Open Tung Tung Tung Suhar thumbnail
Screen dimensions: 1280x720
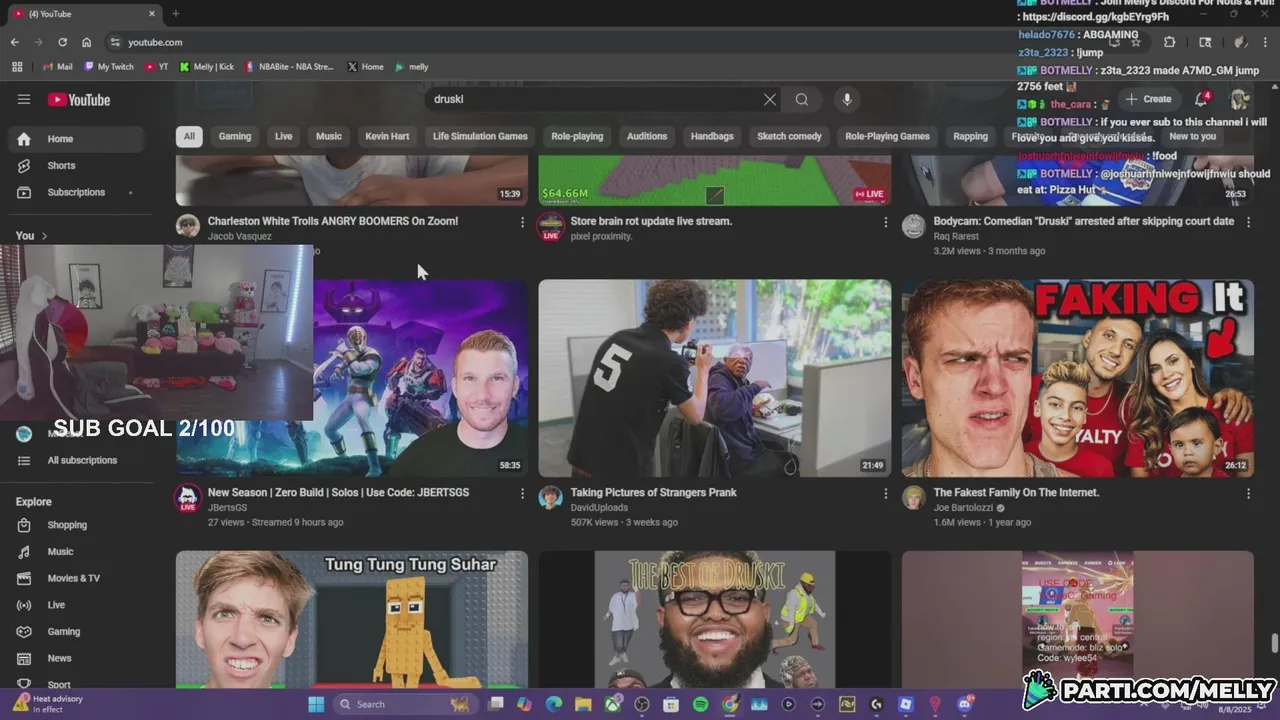tap(351, 619)
